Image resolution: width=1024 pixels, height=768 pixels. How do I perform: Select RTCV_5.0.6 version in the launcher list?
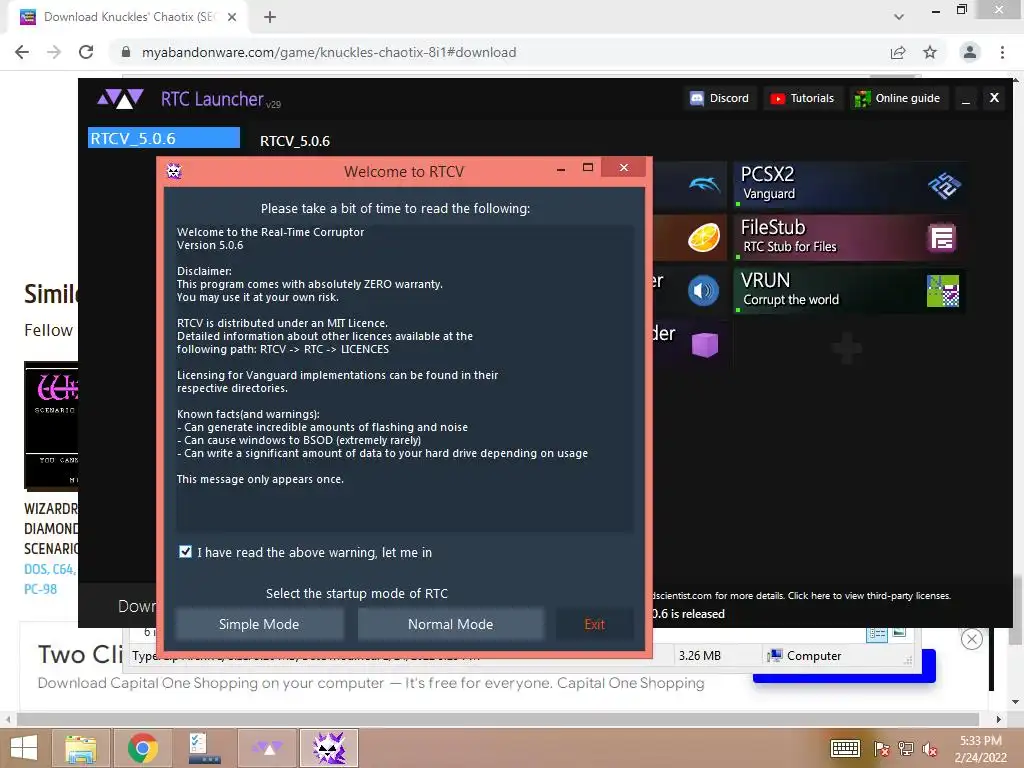tap(164, 138)
